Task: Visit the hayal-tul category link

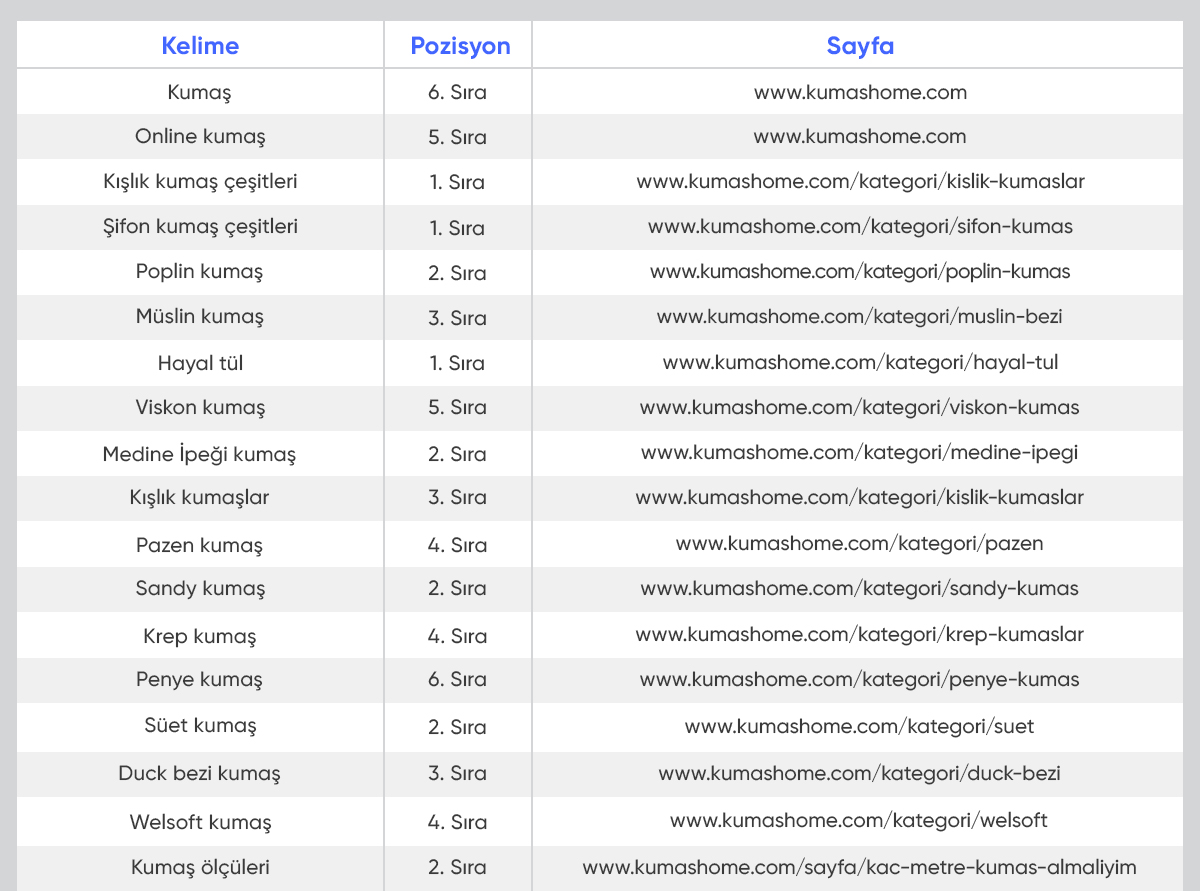Action: [x=860, y=363]
